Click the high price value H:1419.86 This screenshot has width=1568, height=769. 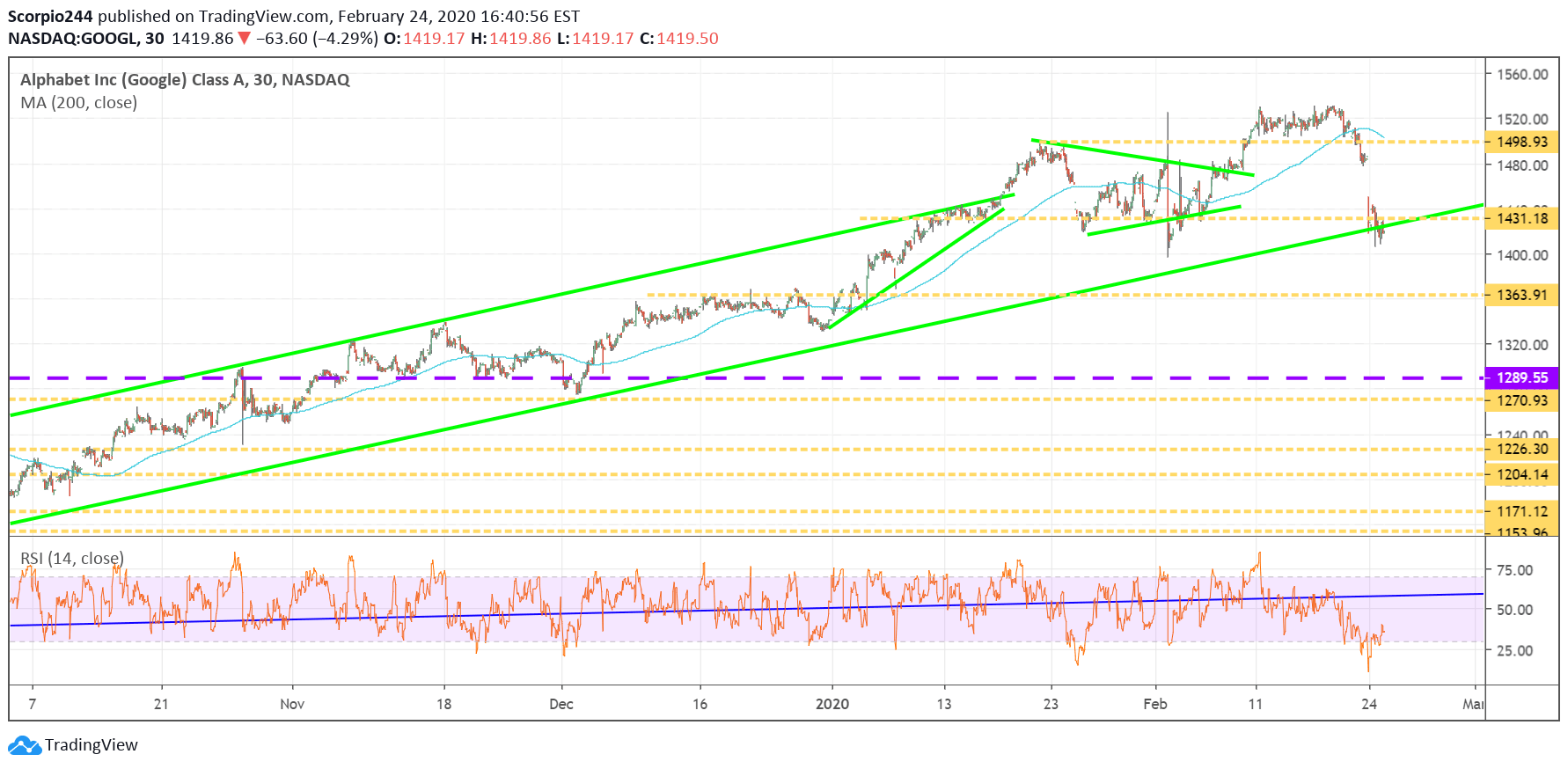click(511, 39)
